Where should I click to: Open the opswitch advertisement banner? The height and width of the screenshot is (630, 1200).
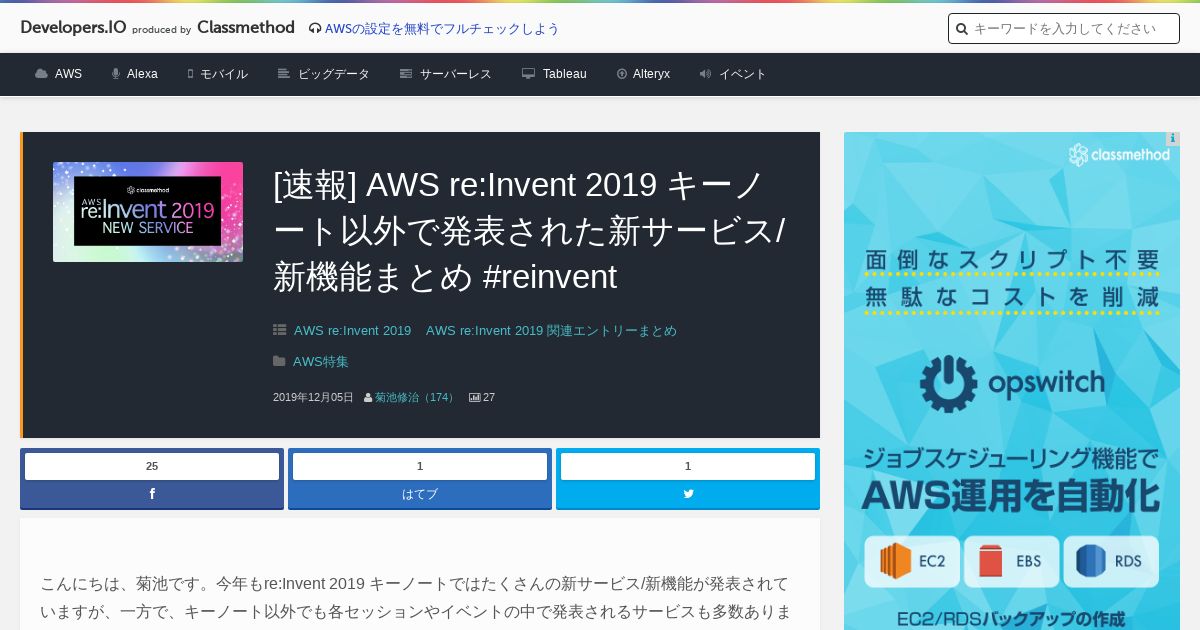(1012, 381)
